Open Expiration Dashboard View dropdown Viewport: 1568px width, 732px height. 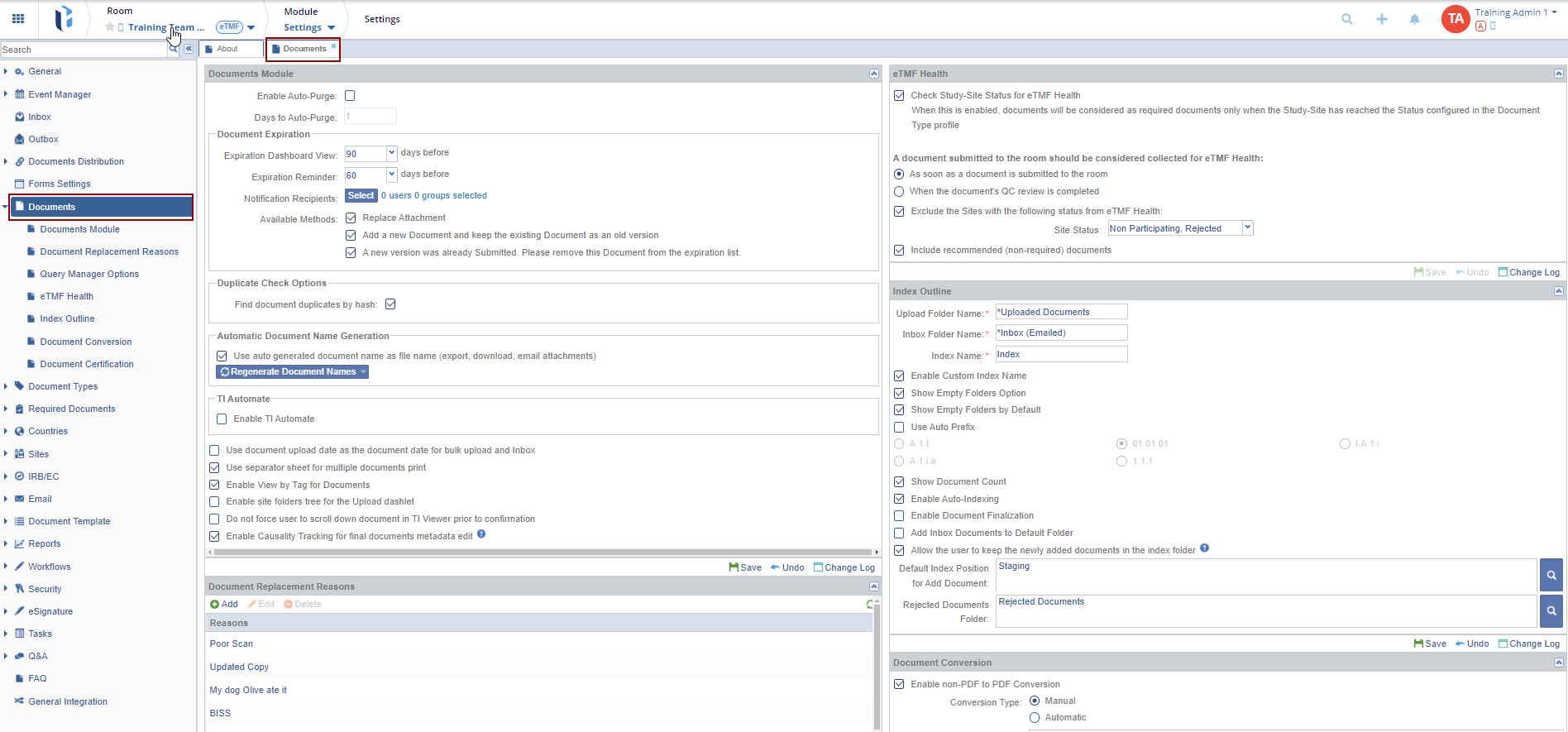[392, 153]
